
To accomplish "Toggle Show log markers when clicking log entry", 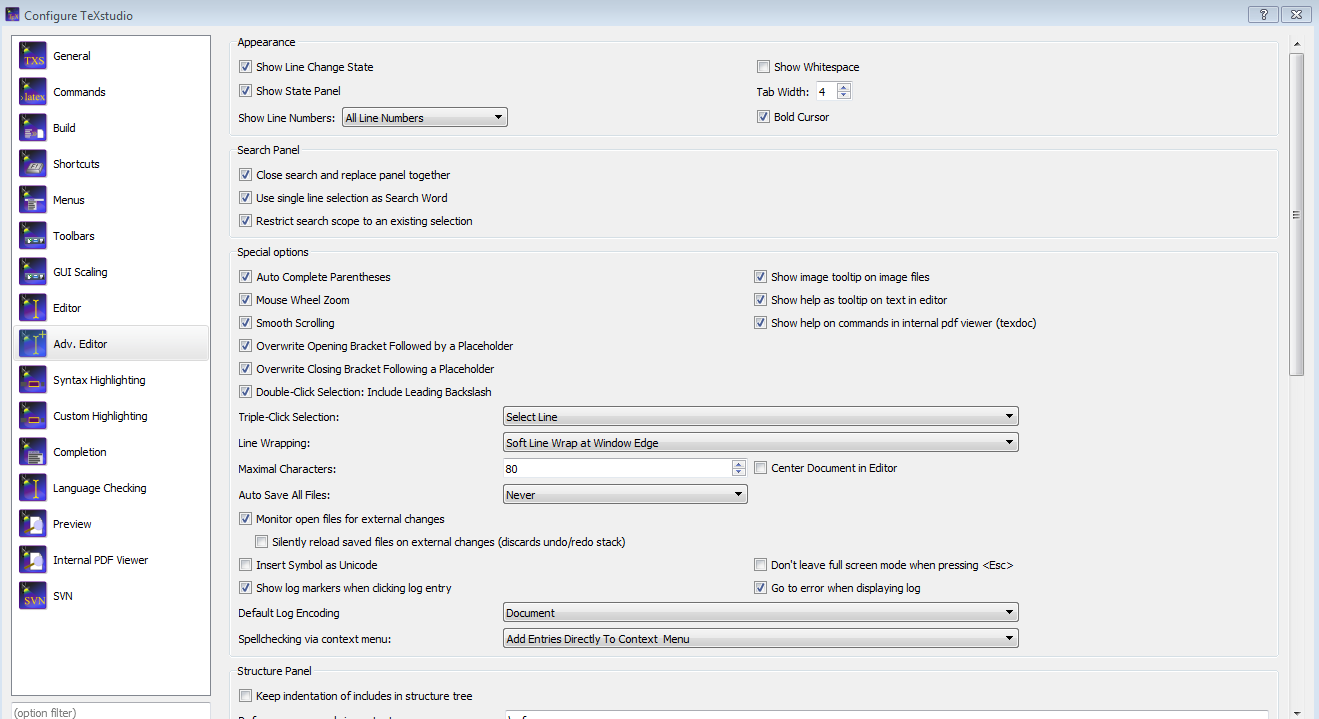I will [246, 588].
